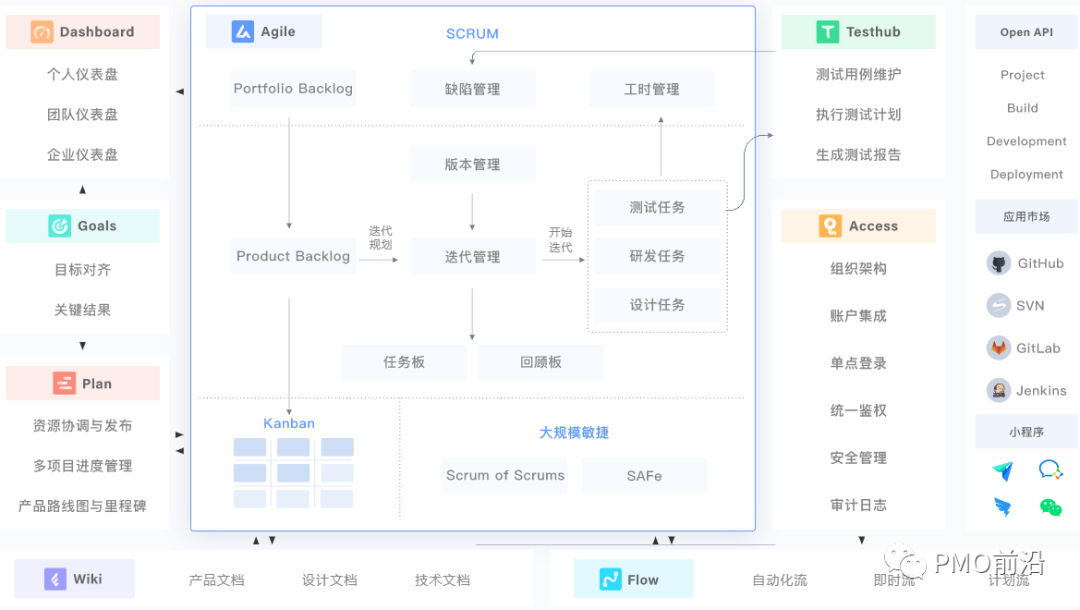Screen dimensions: 1080x610
Task: Click the SVN logo icon
Action: [999, 305]
